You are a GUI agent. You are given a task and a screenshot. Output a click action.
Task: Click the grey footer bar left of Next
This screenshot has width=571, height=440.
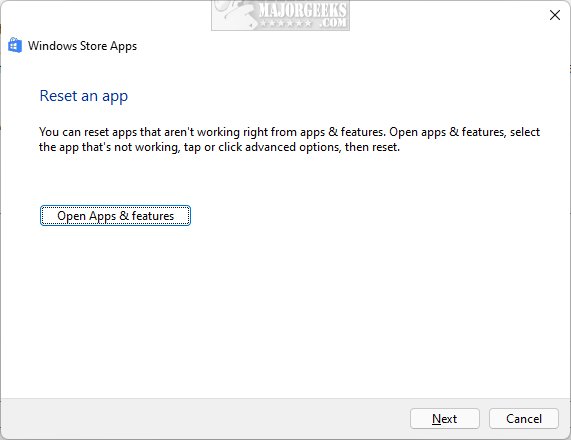(x=205, y=419)
